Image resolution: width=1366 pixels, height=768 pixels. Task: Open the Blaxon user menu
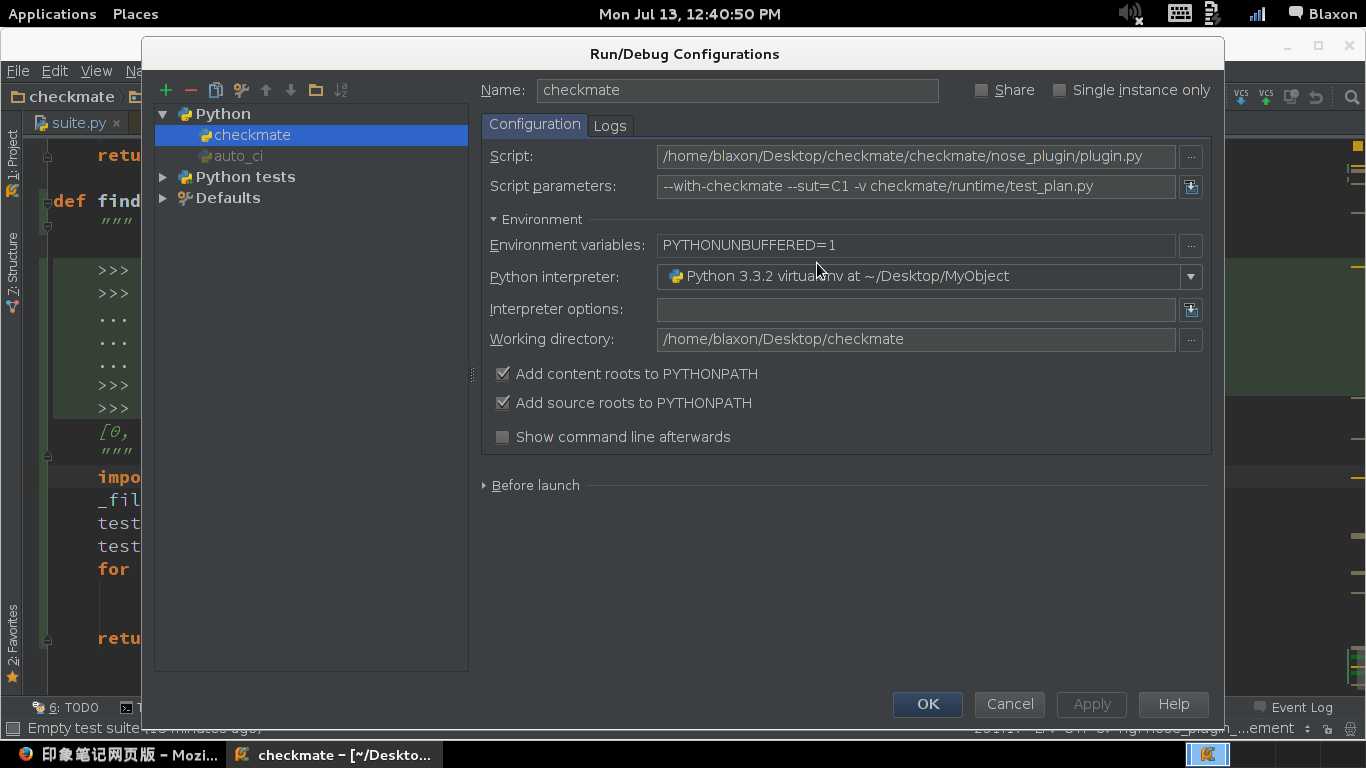point(1322,14)
